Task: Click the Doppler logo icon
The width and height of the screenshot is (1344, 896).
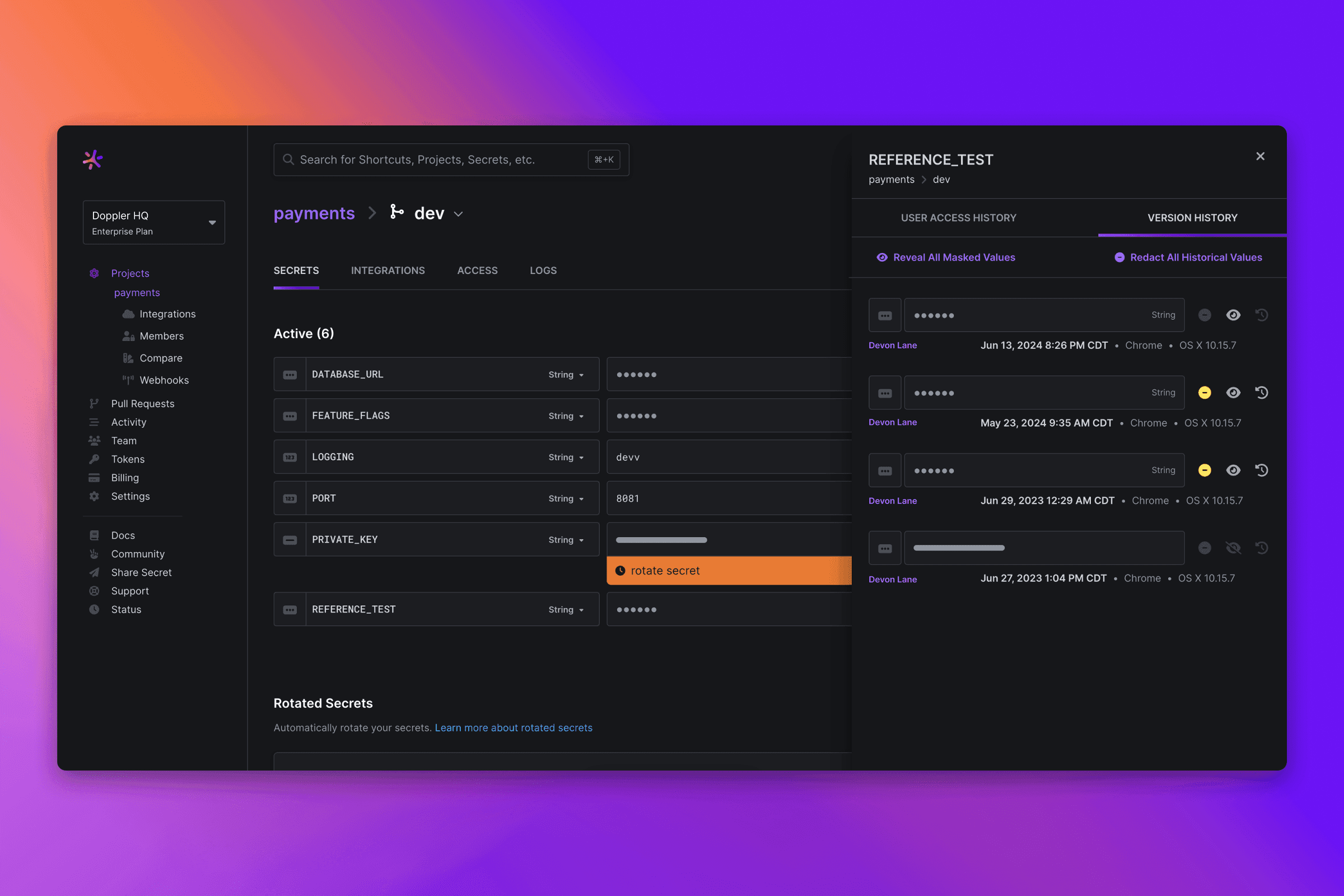Action: pyautogui.click(x=92, y=160)
